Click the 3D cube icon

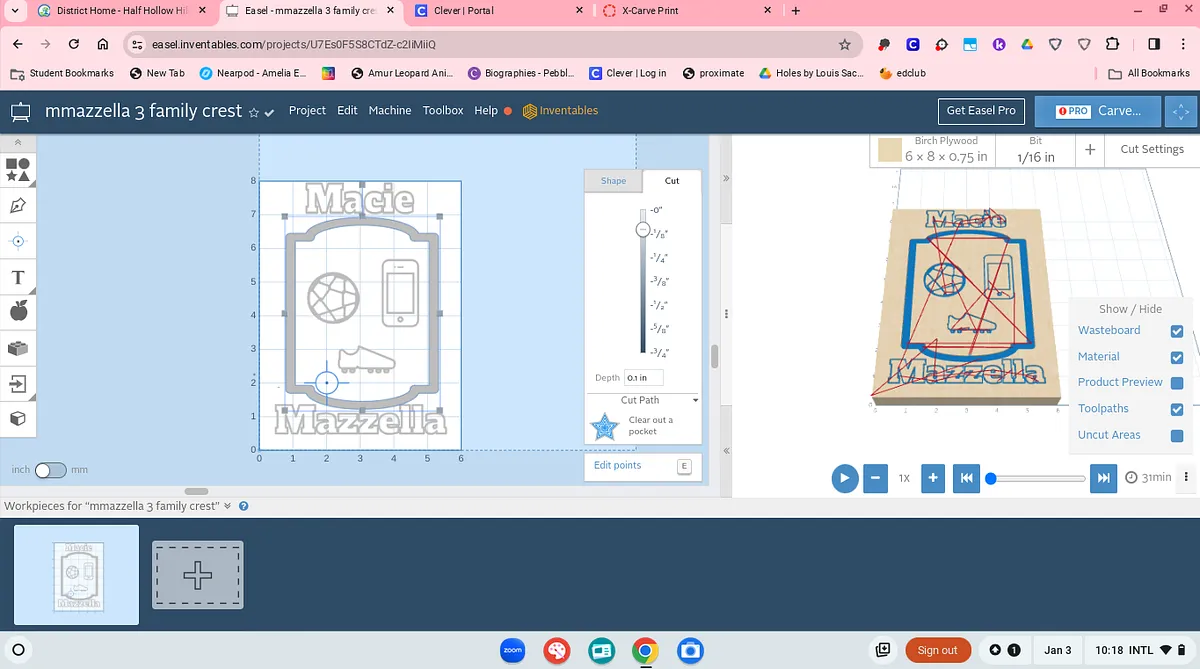coord(18,418)
